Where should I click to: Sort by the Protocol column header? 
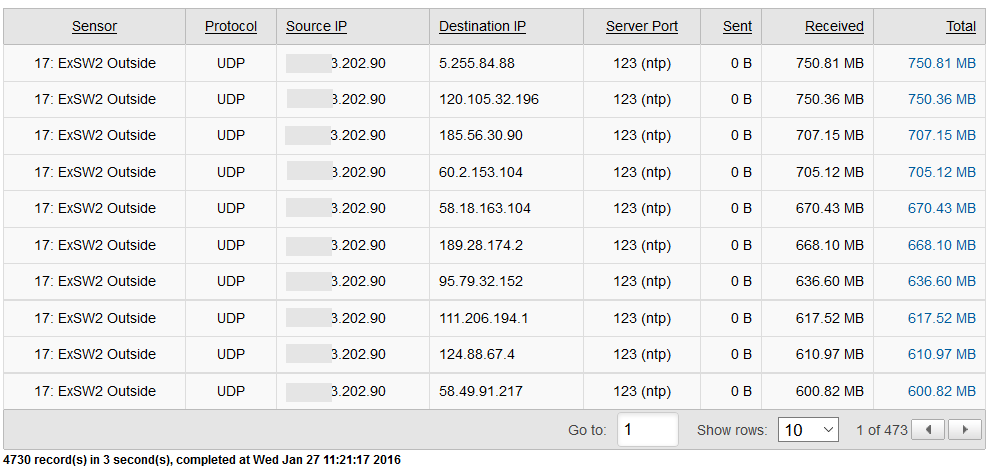point(231,27)
